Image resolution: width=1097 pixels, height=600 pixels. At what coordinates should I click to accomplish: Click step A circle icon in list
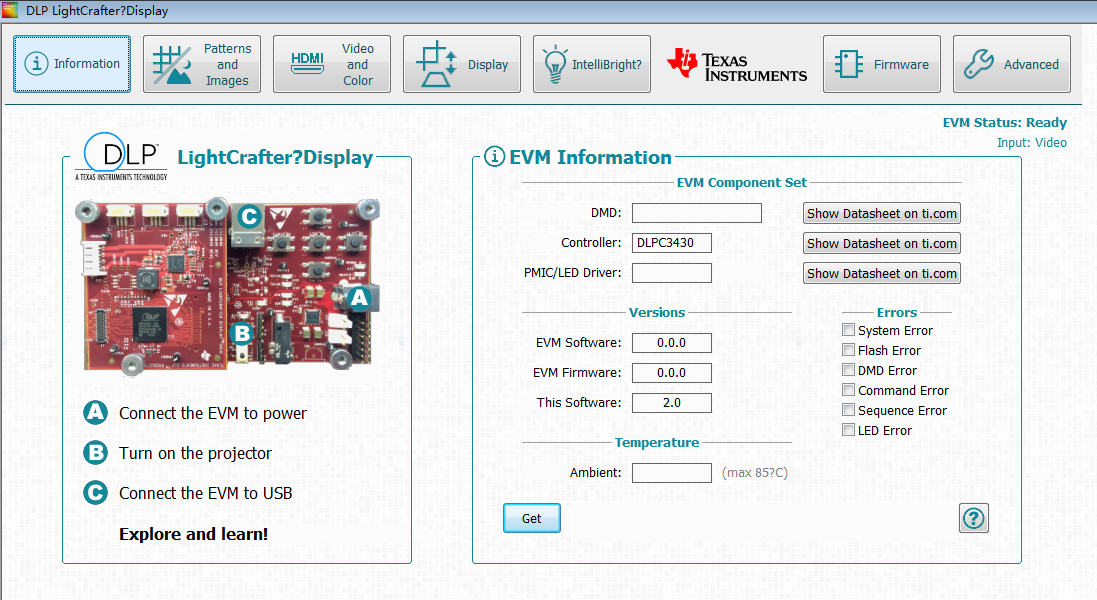[x=96, y=413]
